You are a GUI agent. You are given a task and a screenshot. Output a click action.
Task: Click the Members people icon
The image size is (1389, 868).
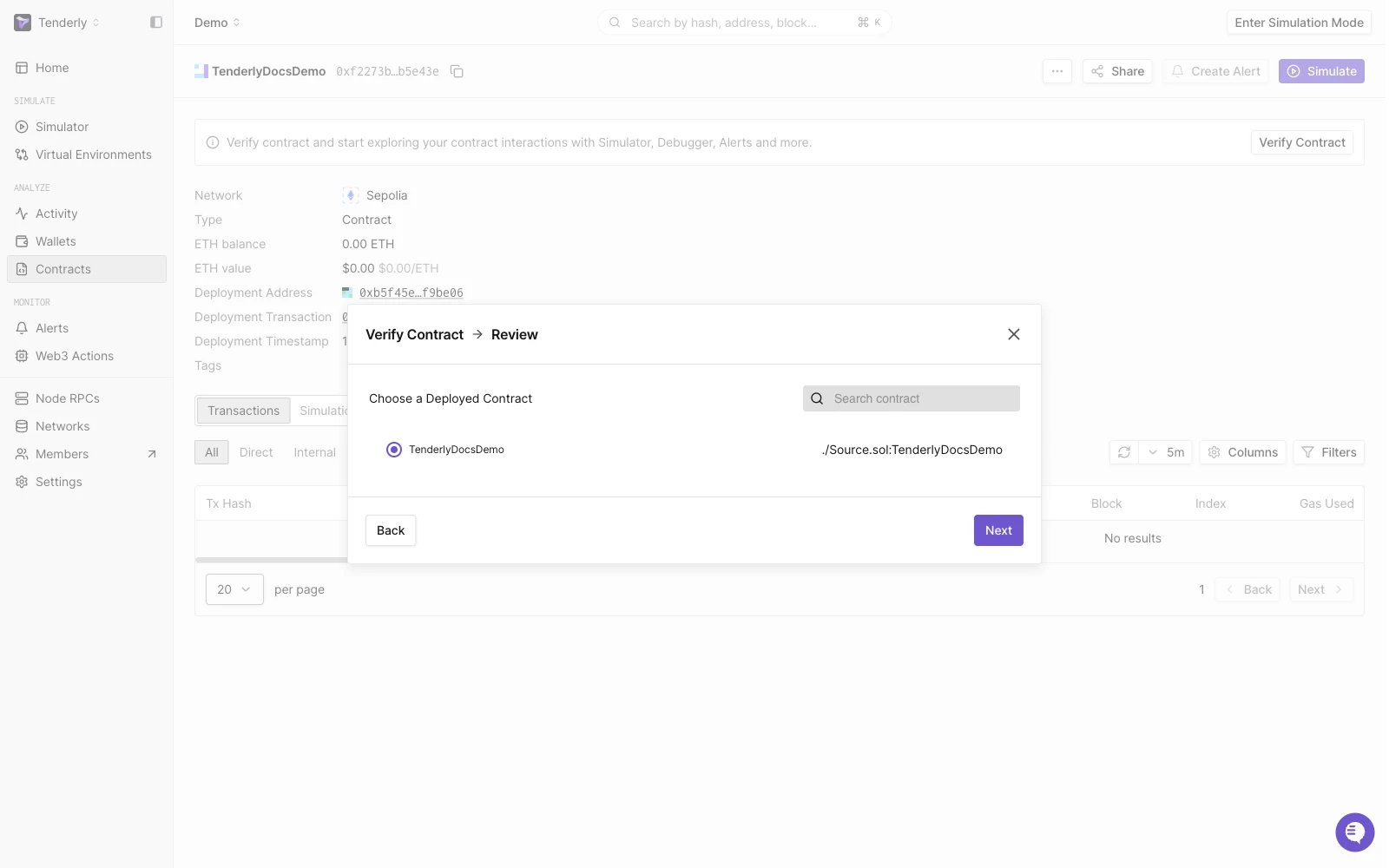coord(22,454)
